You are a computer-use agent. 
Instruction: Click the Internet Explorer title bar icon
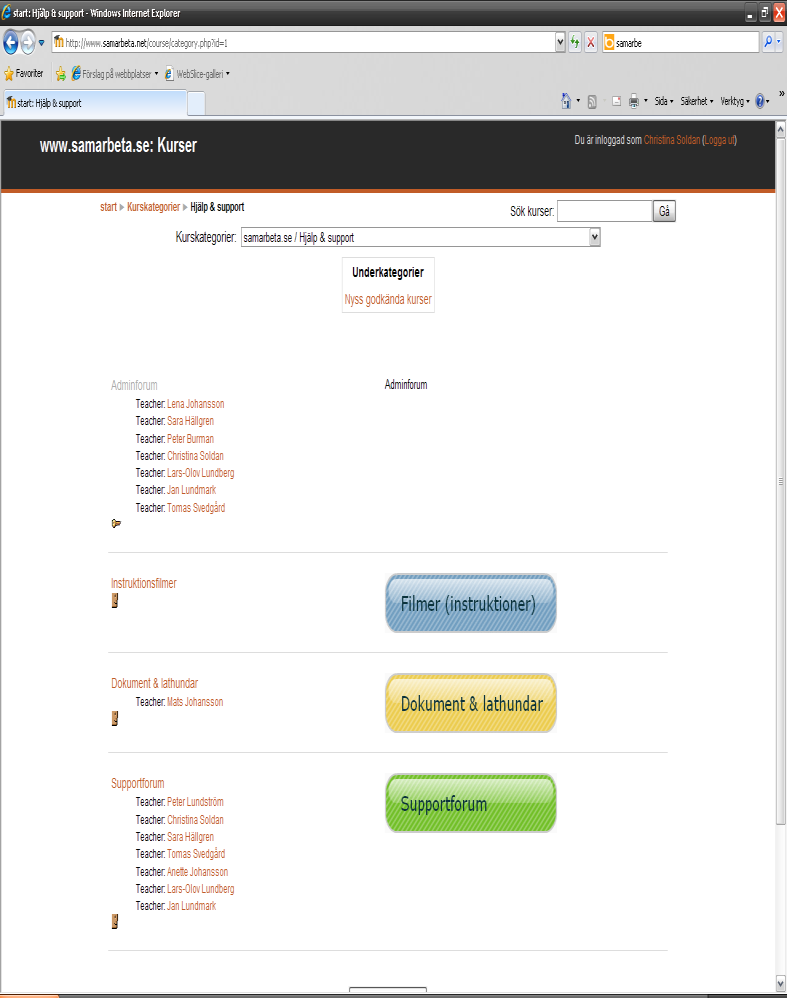pyautogui.click(x=6, y=13)
